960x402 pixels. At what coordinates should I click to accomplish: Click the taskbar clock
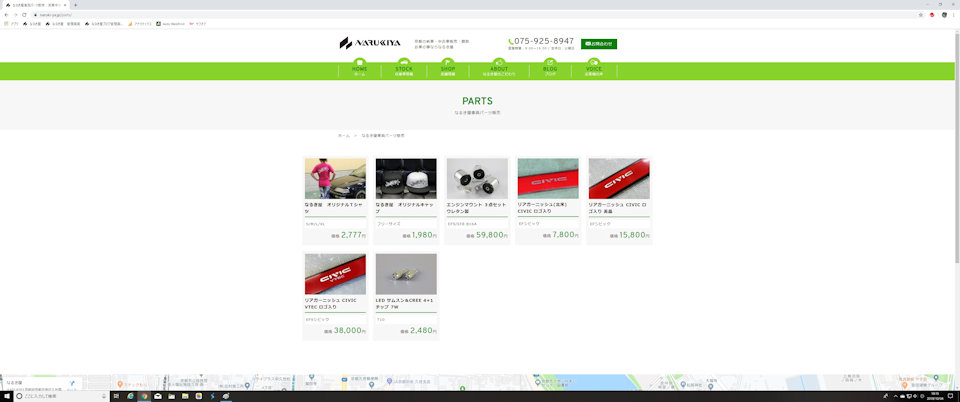(x=935, y=396)
